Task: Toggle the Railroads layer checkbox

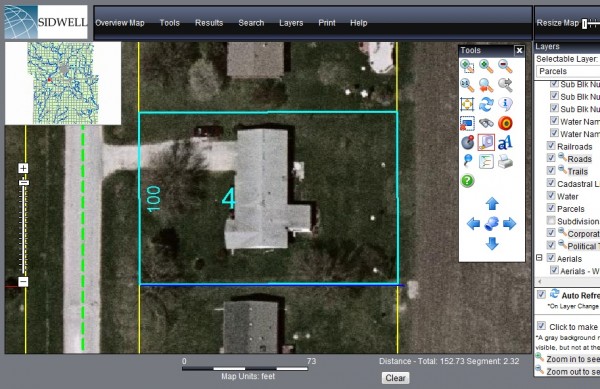Action: [551, 146]
